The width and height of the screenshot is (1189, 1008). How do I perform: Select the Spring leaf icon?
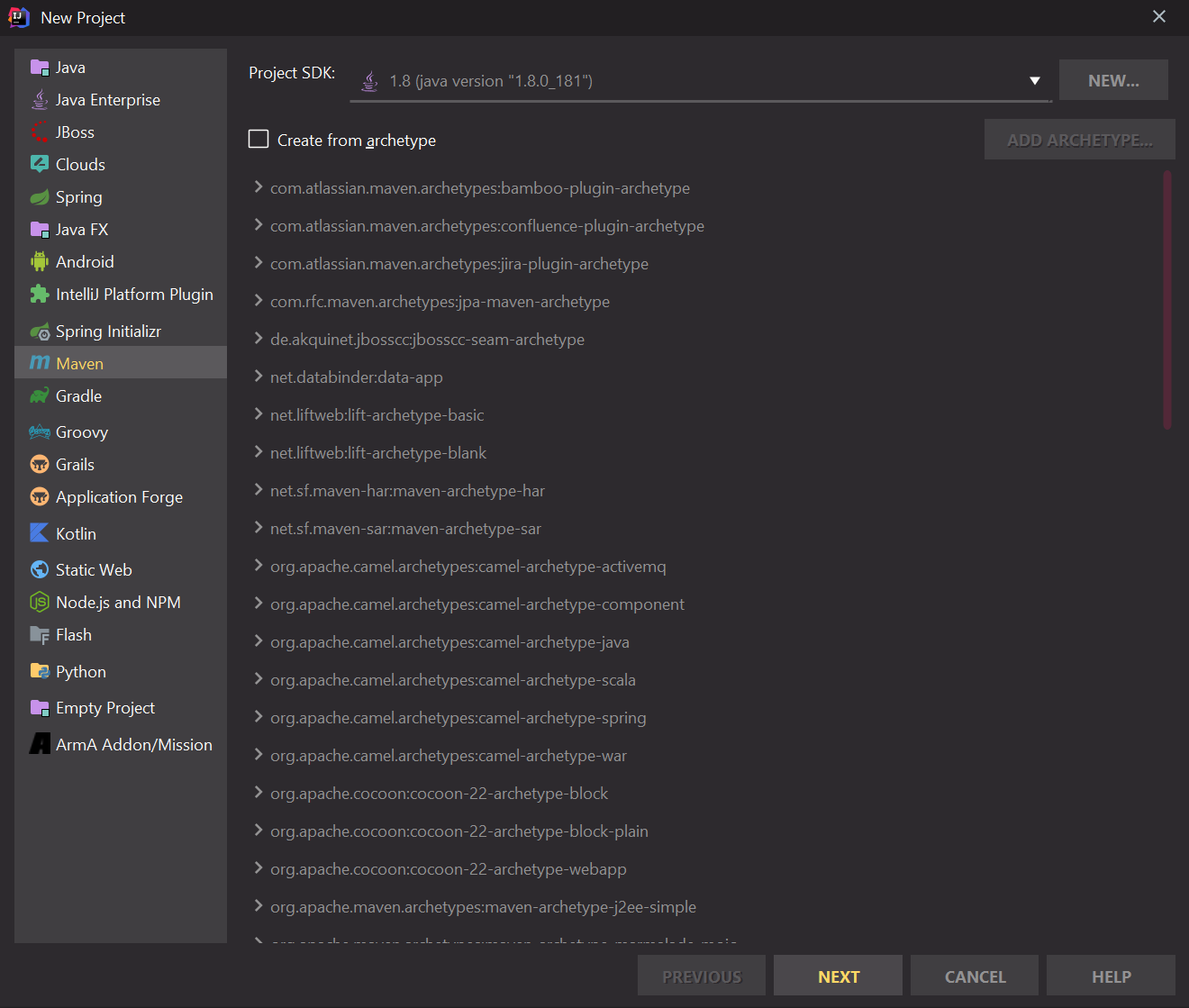click(40, 197)
